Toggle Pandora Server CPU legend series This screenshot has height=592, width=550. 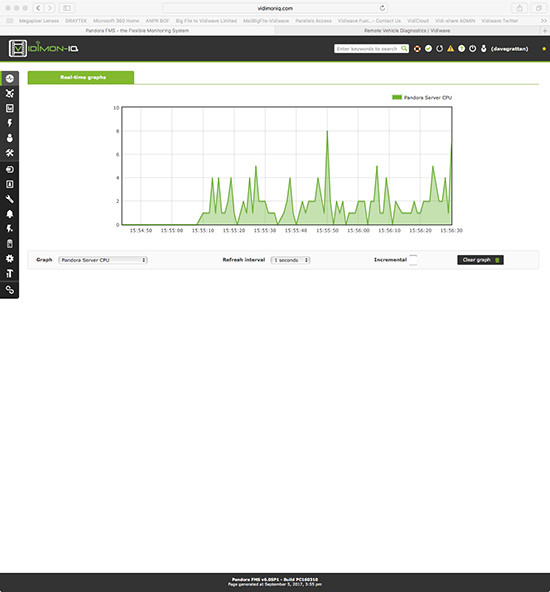click(x=422, y=97)
